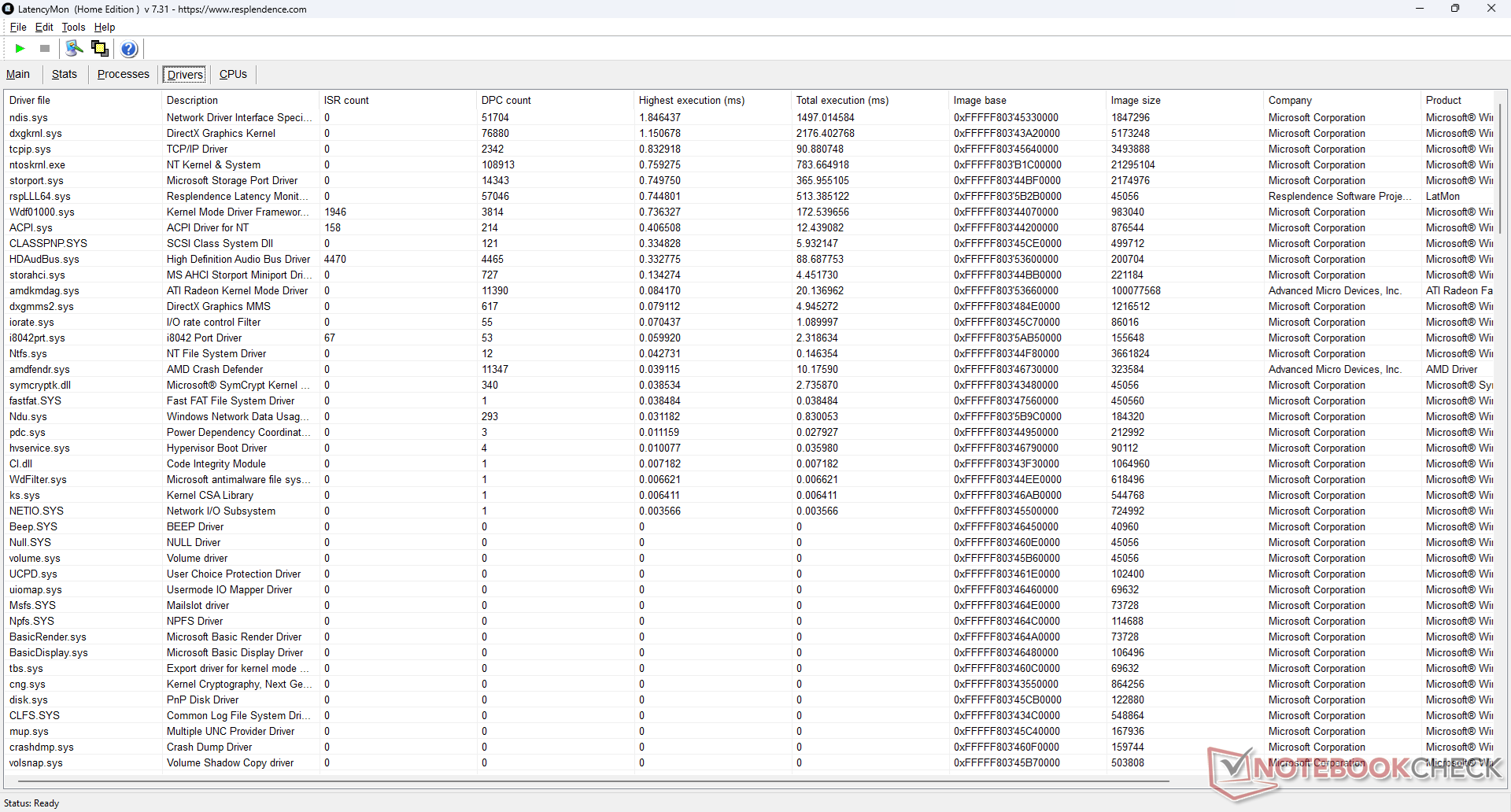Click the overlapping yellow squares toolbar icon
This screenshot has width=1511, height=812.
pyautogui.click(x=100, y=49)
